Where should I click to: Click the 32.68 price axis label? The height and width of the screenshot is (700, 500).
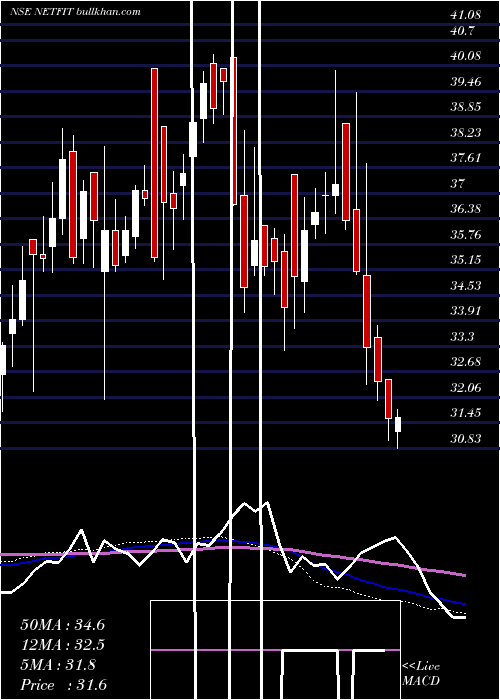tap(466, 362)
